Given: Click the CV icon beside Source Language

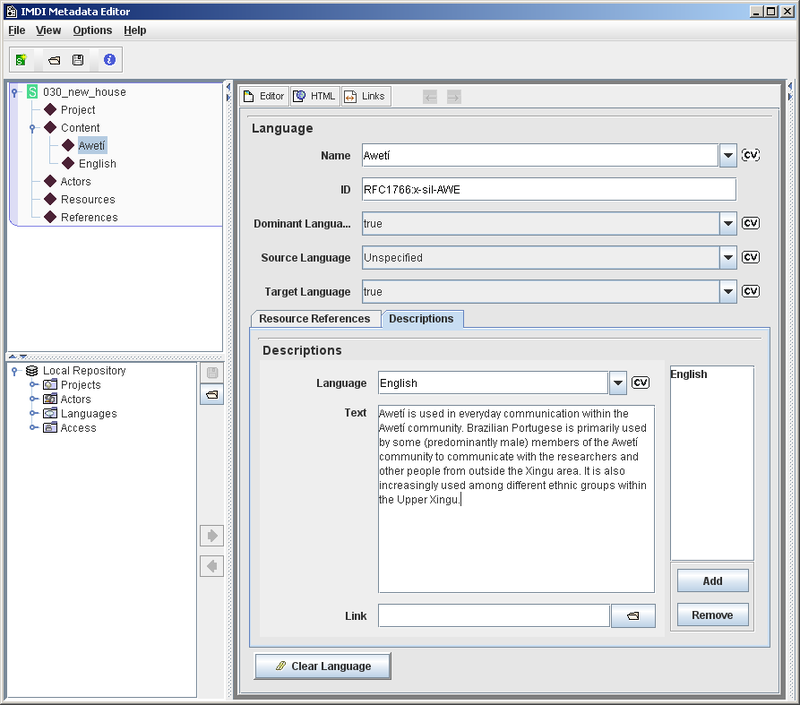Looking at the screenshot, I should tap(751, 257).
